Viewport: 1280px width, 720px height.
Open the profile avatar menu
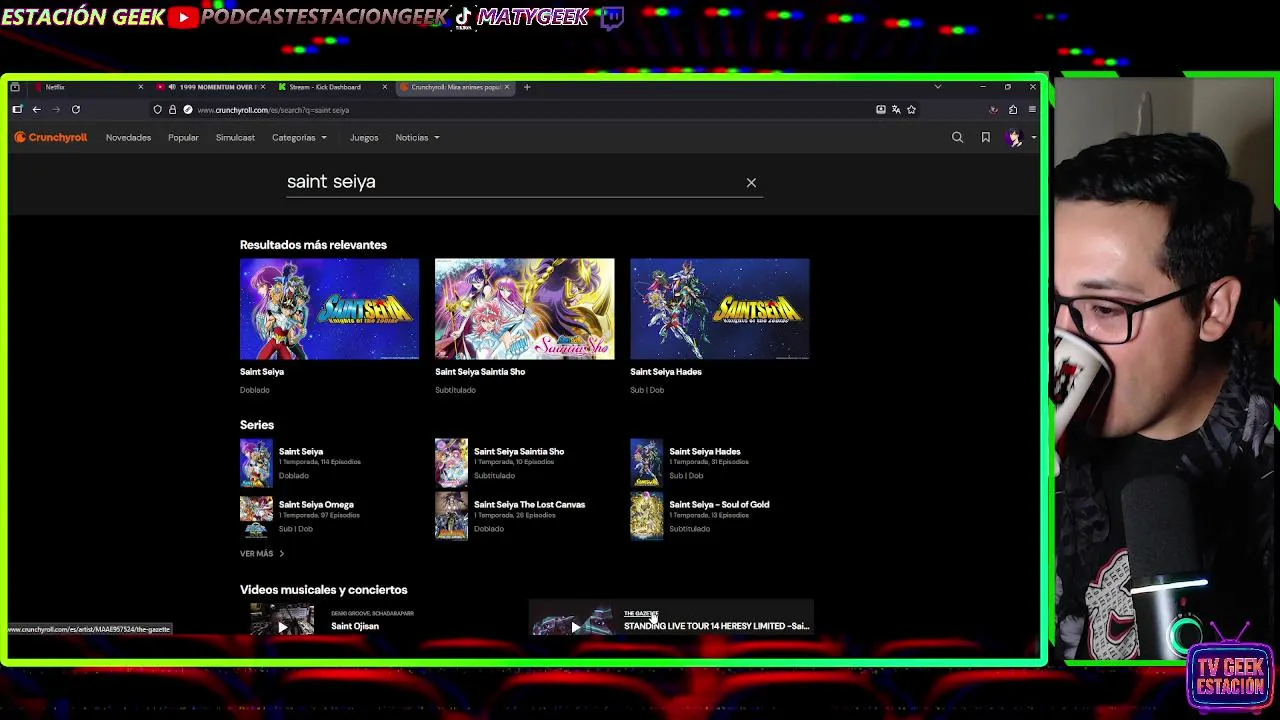coord(1015,138)
